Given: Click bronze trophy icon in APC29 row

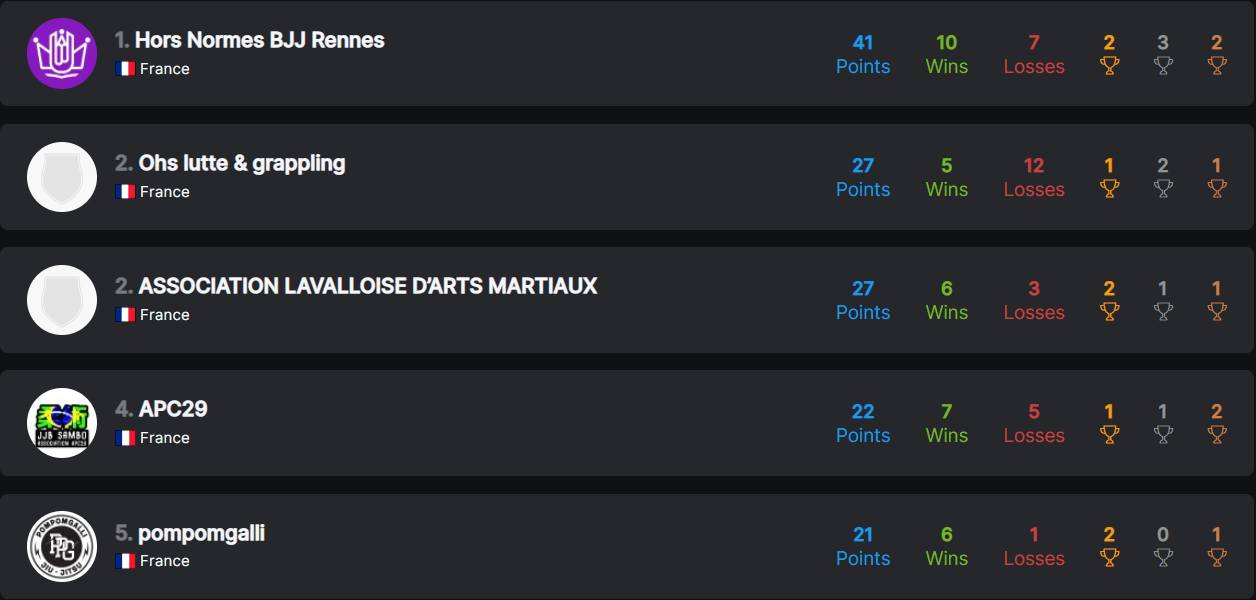Looking at the screenshot, I should (x=1216, y=434).
